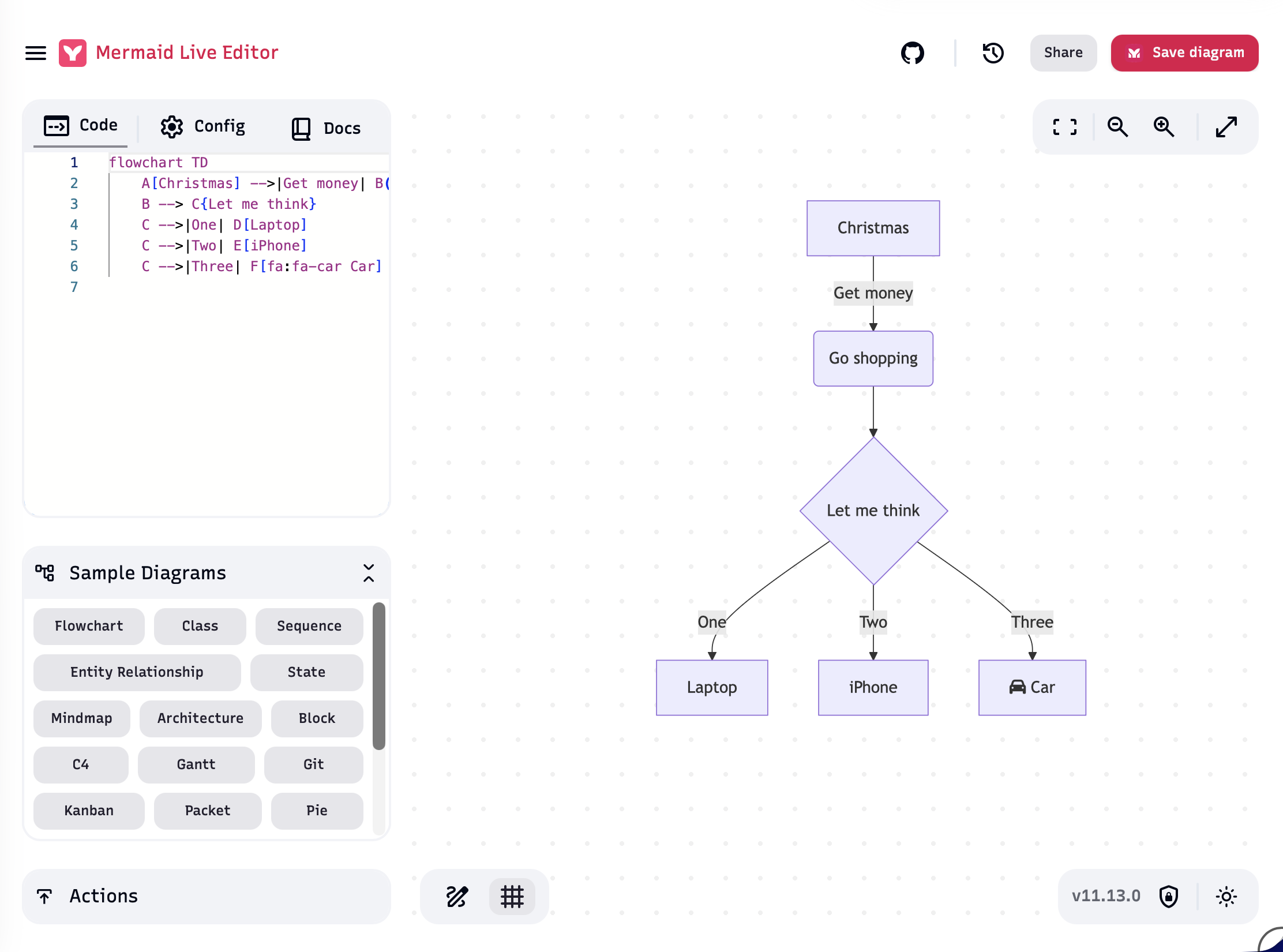Click the Christmas node
1283x952 pixels.
[x=873, y=228]
